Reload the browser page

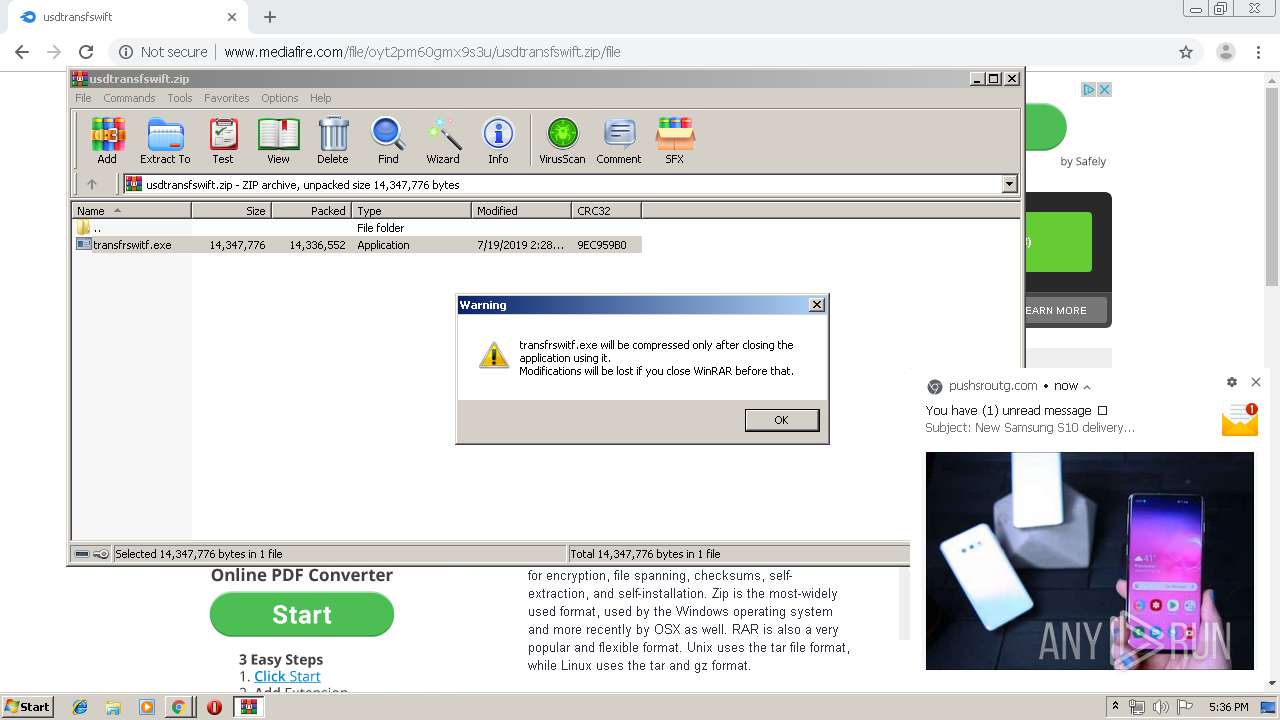(86, 52)
